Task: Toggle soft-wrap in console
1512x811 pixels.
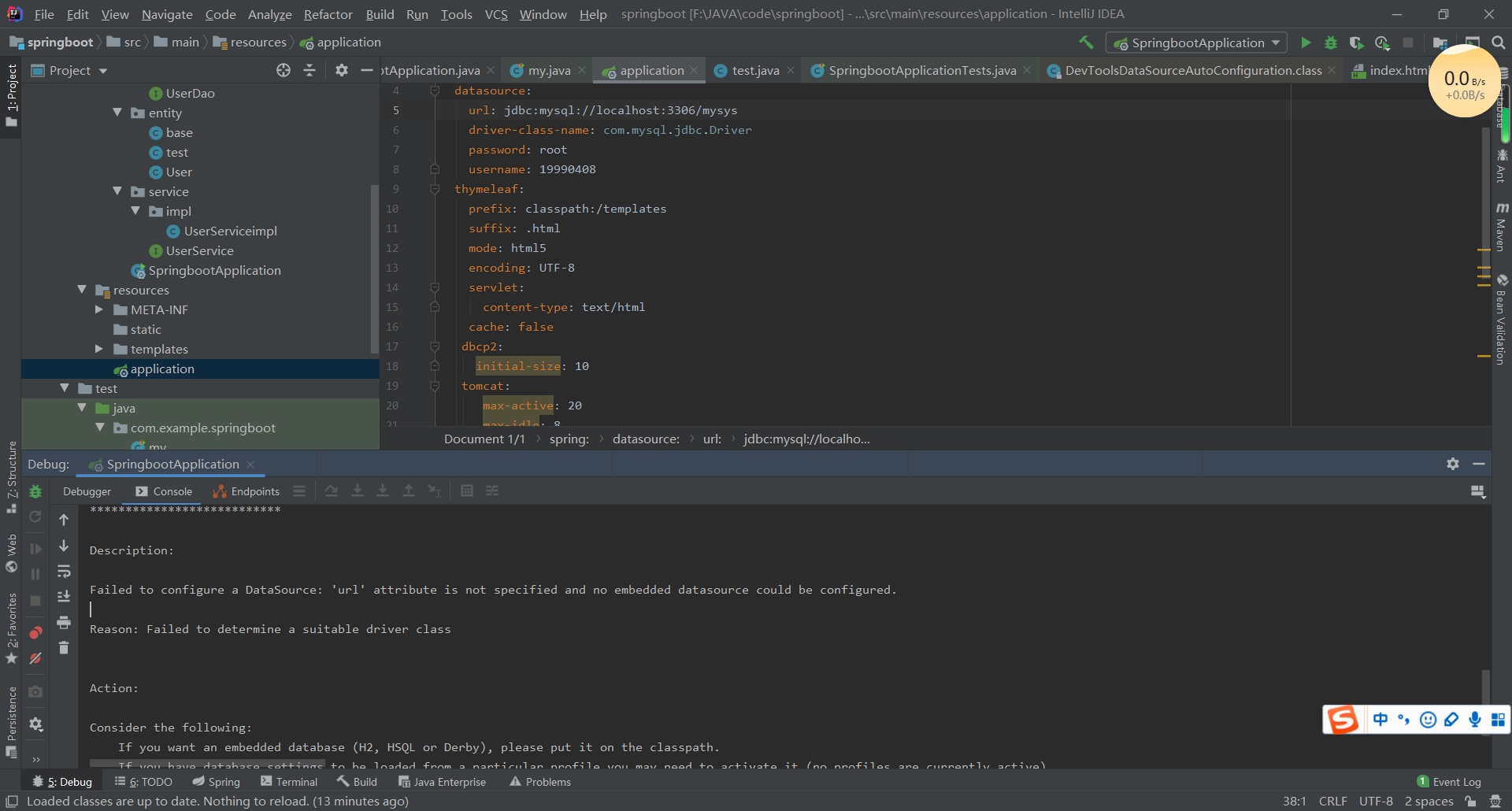Action: [64, 572]
